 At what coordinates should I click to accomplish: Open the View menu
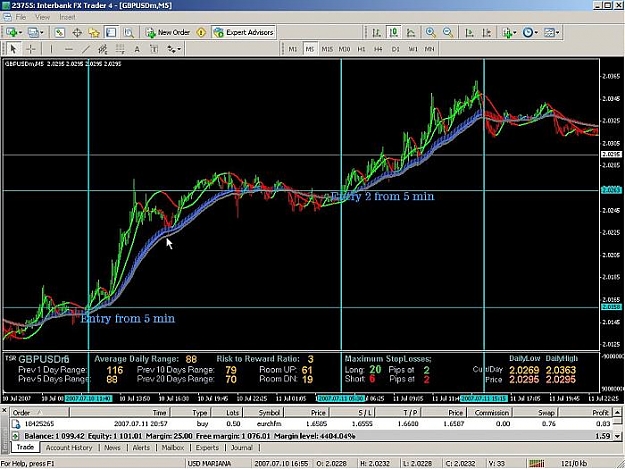tap(42, 17)
